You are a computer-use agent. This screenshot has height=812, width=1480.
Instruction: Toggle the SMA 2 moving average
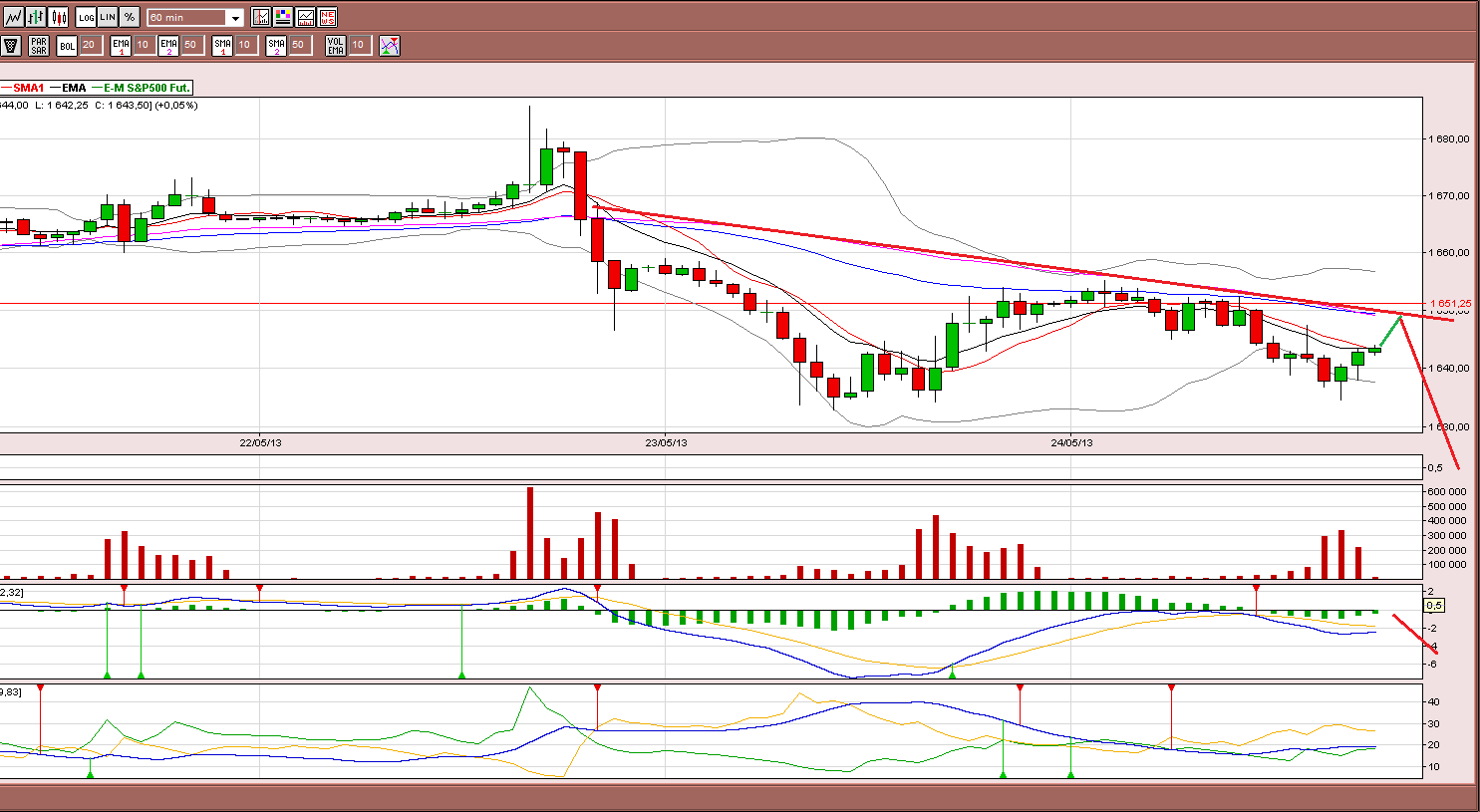pos(276,45)
